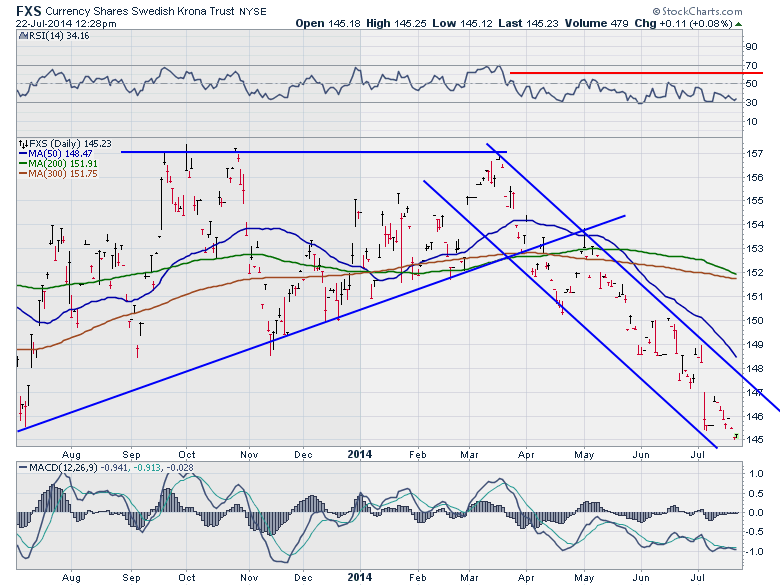
Task: Click the Sep label under the MACD panel
Action: point(131,578)
